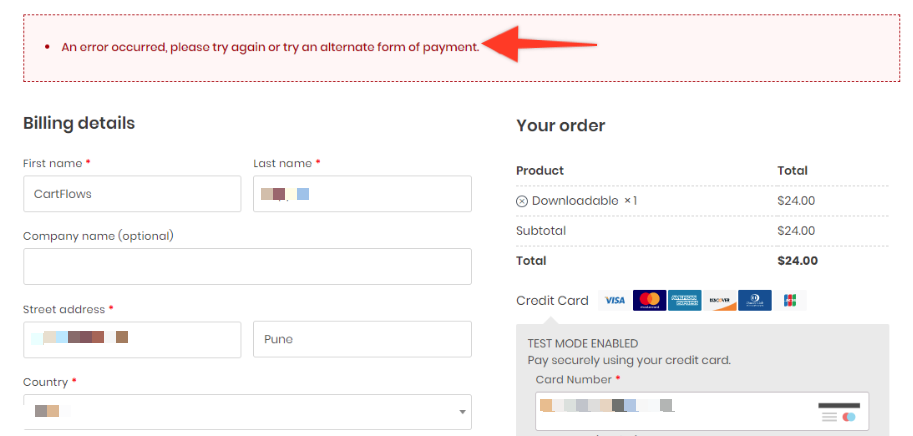Click the Diners Club logo
Viewport: 913px width, 436px height.
(755, 300)
